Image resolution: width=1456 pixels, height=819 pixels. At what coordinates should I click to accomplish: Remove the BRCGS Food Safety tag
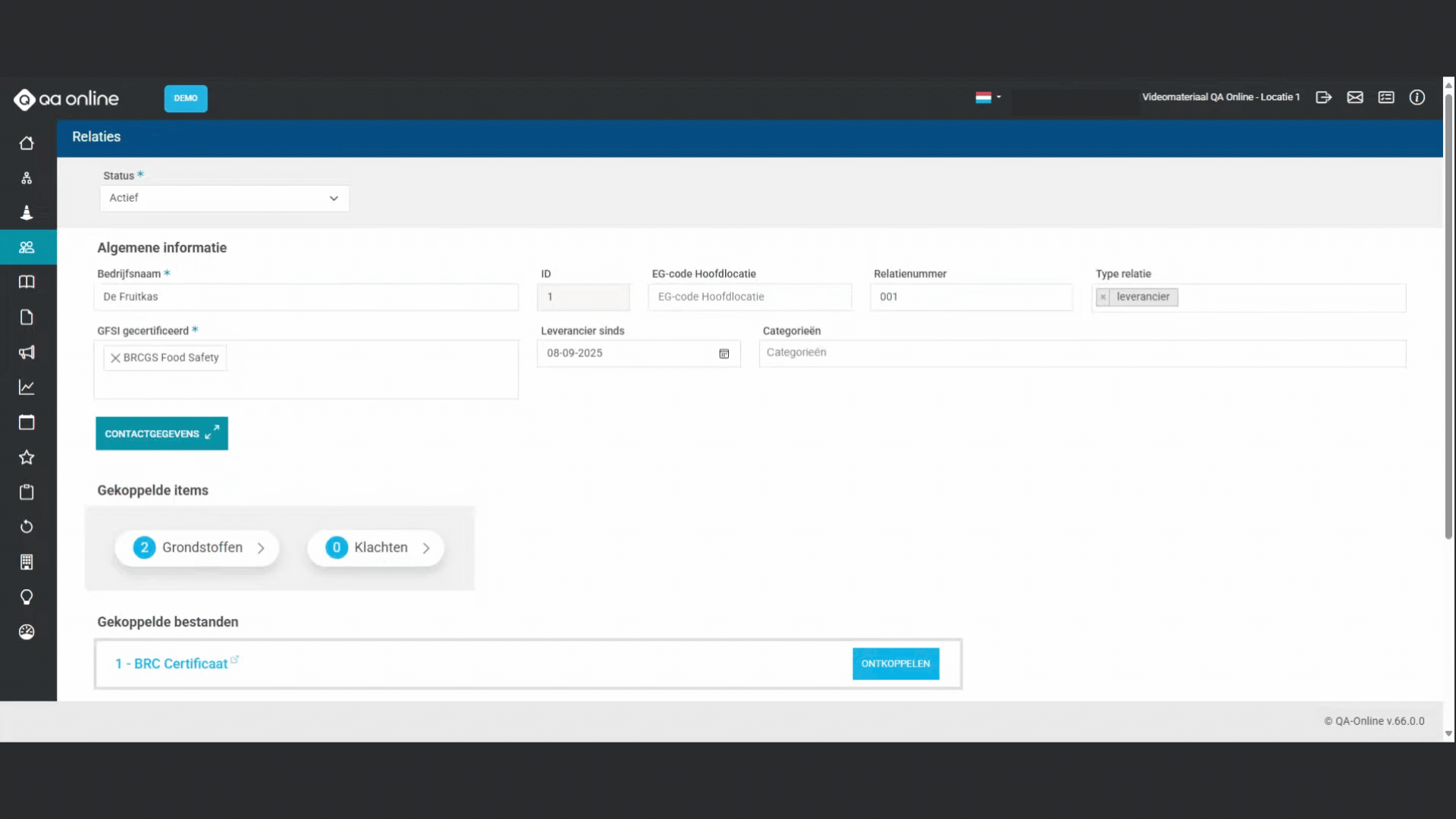[115, 358]
